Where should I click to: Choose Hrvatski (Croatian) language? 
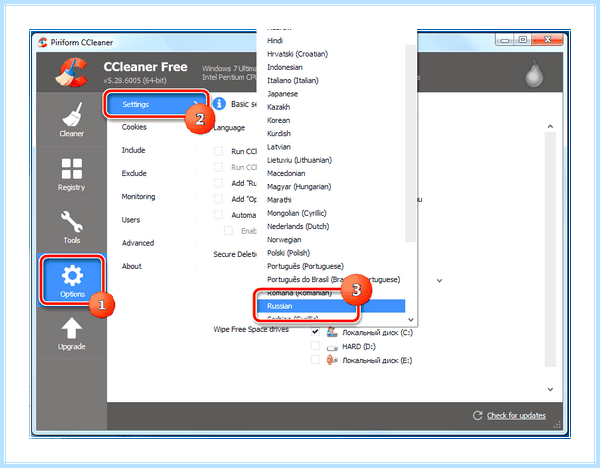click(297, 54)
